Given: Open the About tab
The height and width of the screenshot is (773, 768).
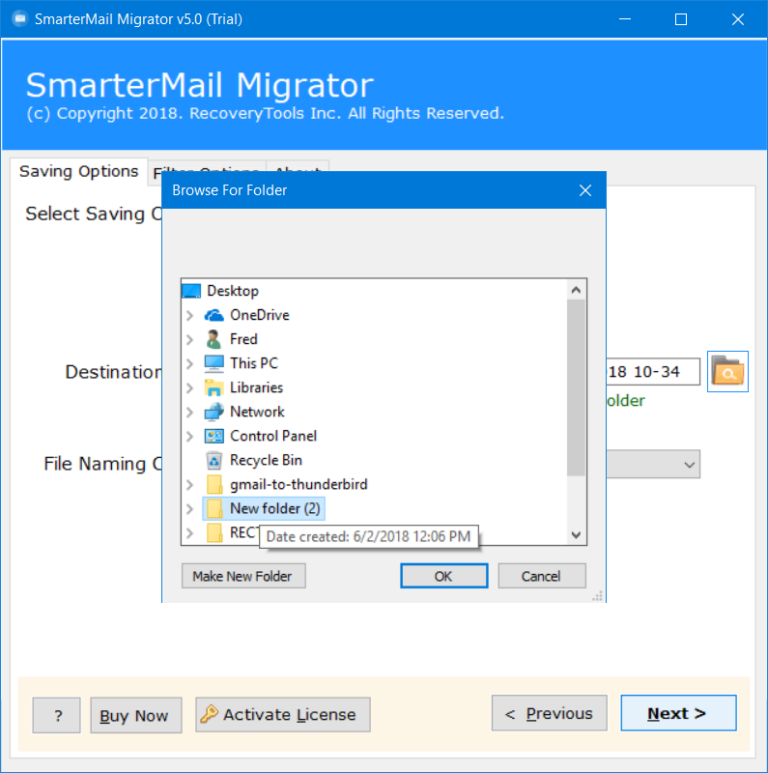Looking at the screenshot, I should tap(298, 166).
